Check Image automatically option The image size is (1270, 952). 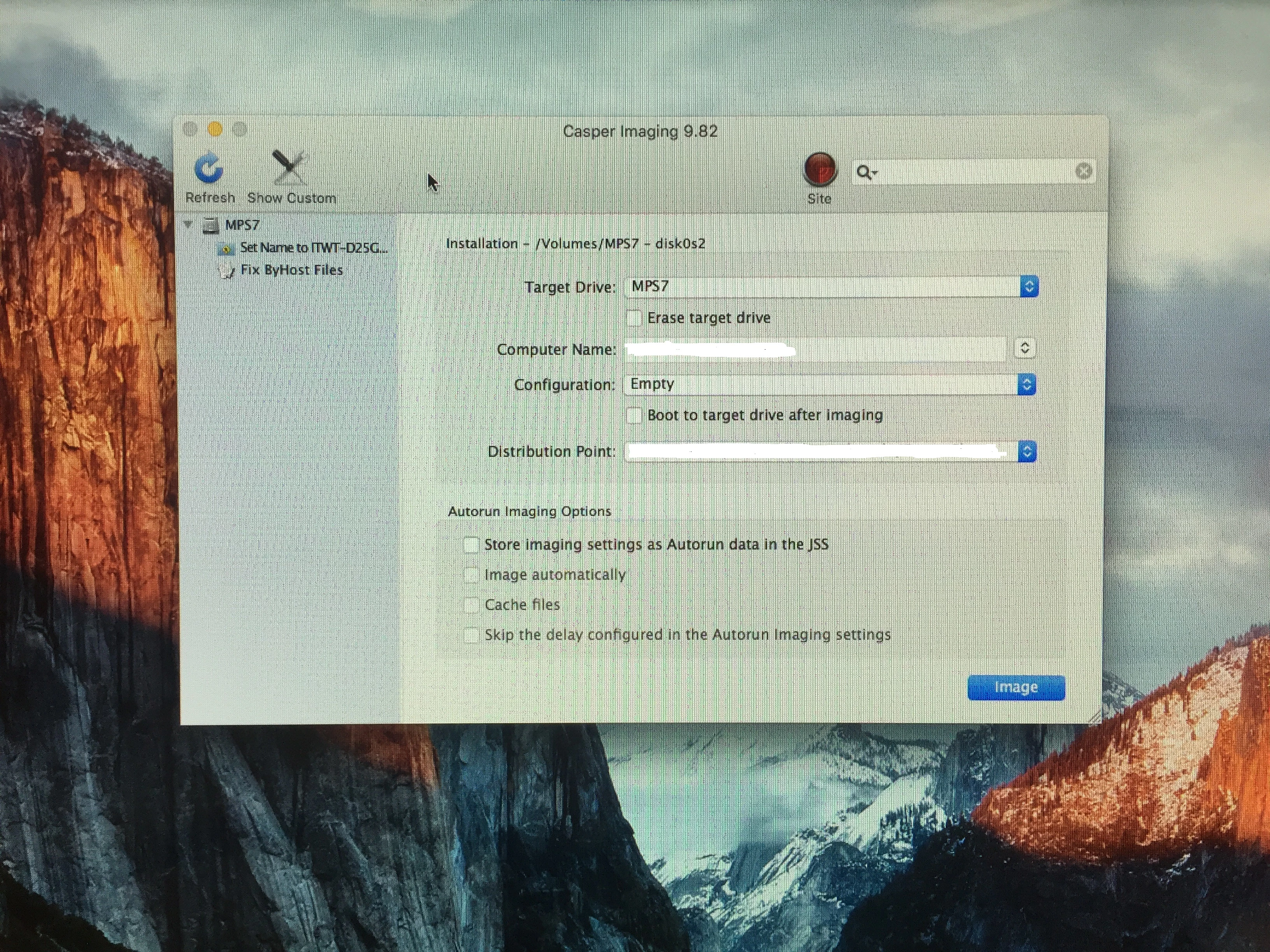click(471, 574)
